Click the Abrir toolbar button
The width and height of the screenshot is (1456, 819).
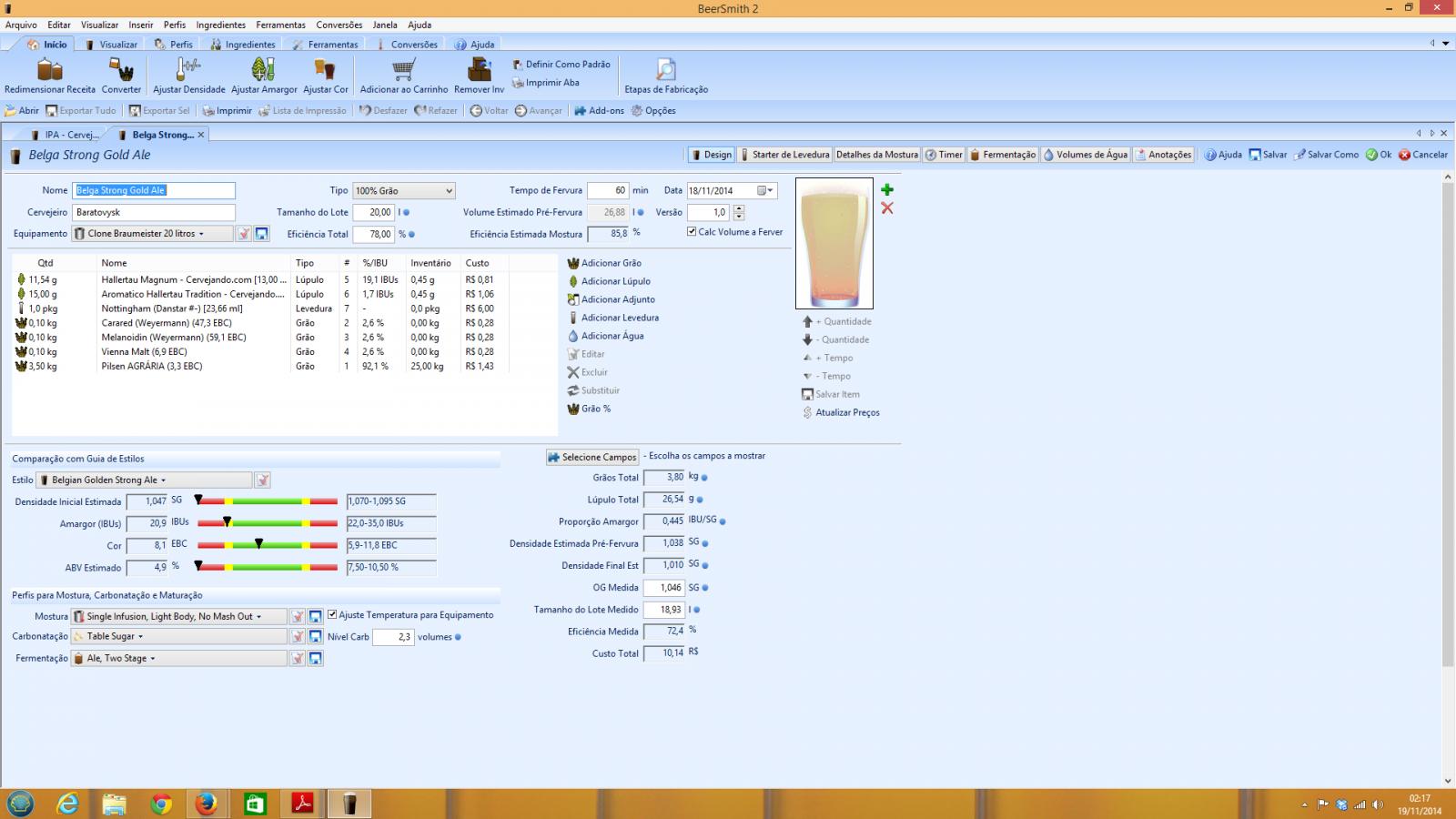coord(22,111)
